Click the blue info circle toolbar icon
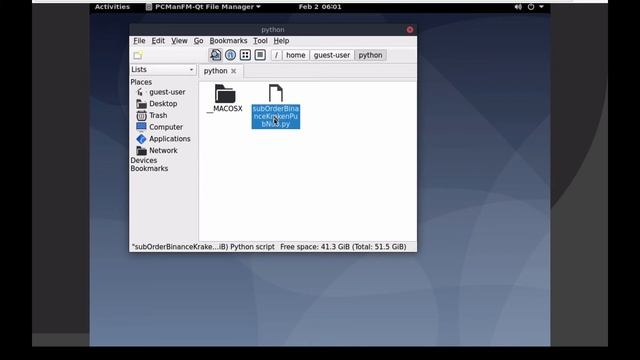The width and height of the screenshot is (640, 360). click(x=230, y=55)
